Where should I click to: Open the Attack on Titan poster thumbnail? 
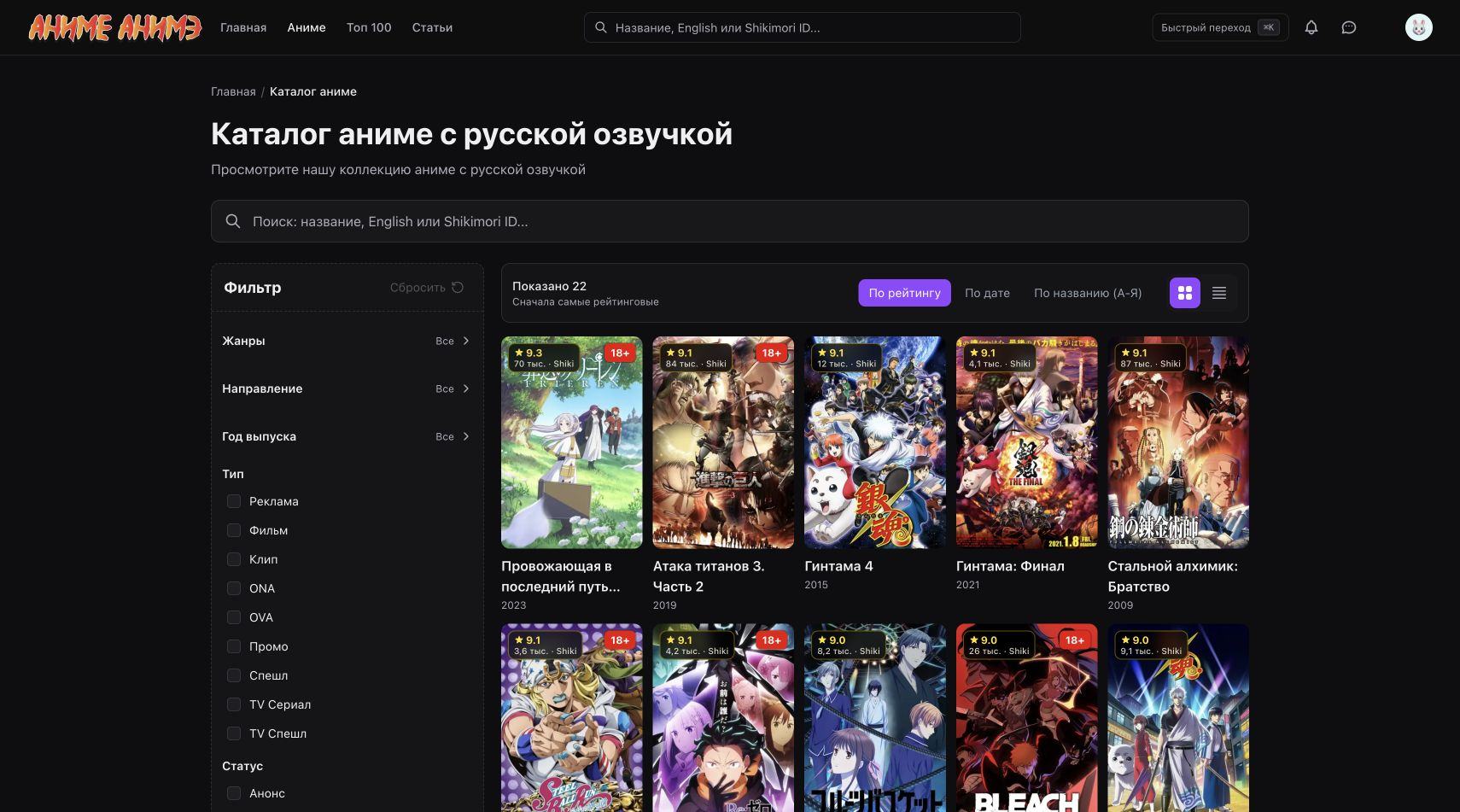point(723,442)
